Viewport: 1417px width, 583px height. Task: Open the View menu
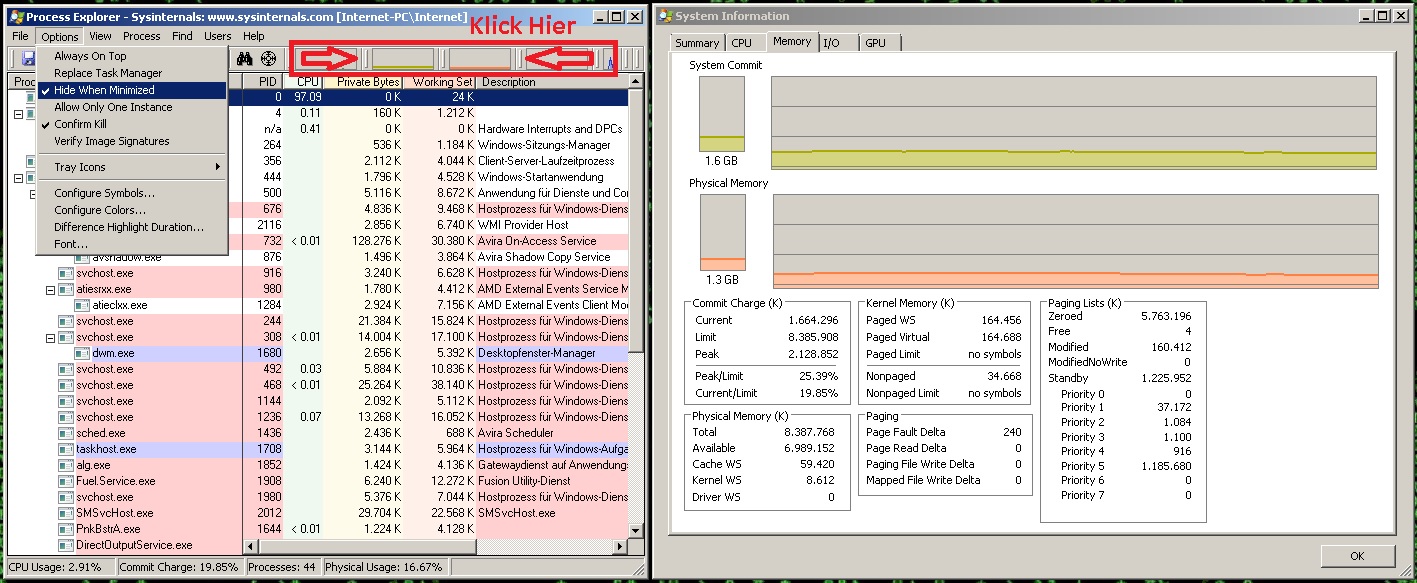tap(100, 36)
